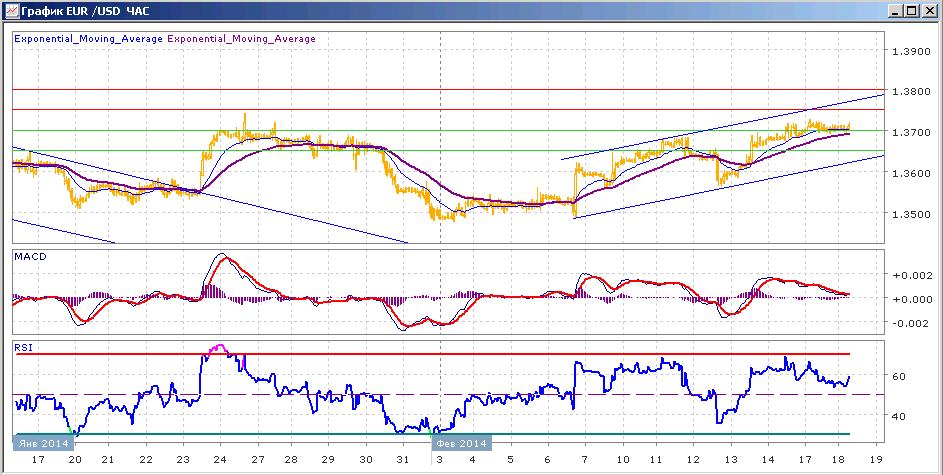Image resolution: width=943 pixels, height=475 pixels.
Task: Click the 1.3500 price axis label
Action: pos(910,214)
